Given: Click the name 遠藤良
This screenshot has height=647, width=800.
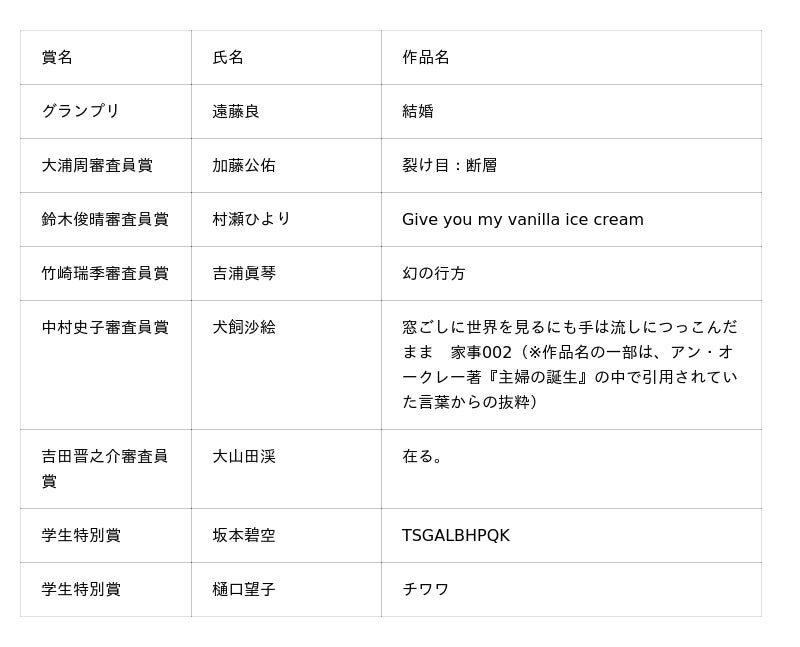Looking at the screenshot, I should pos(236,112).
